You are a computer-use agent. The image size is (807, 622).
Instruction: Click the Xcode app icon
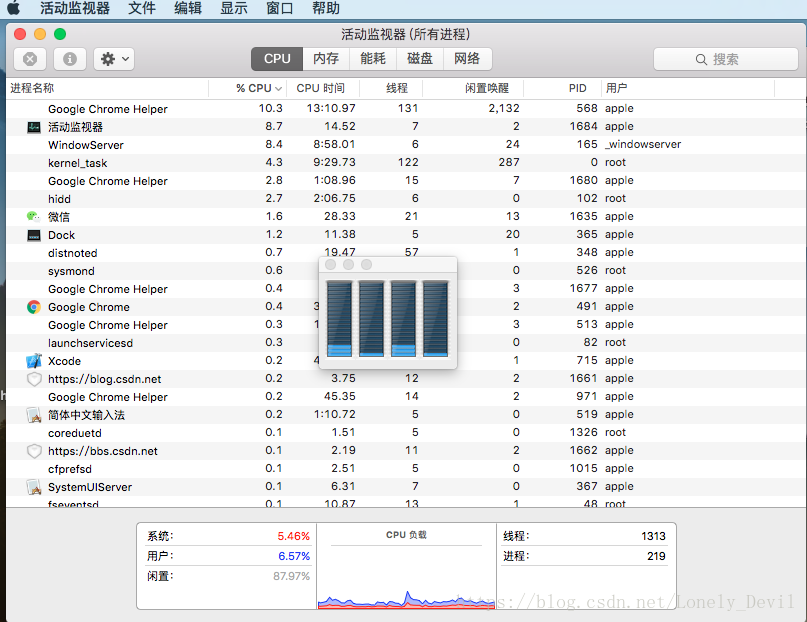coord(34,361)
